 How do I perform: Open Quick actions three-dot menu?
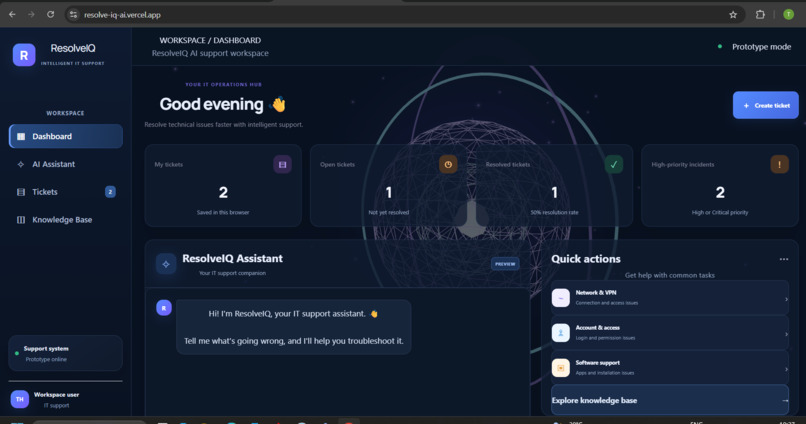click(783, 259)
